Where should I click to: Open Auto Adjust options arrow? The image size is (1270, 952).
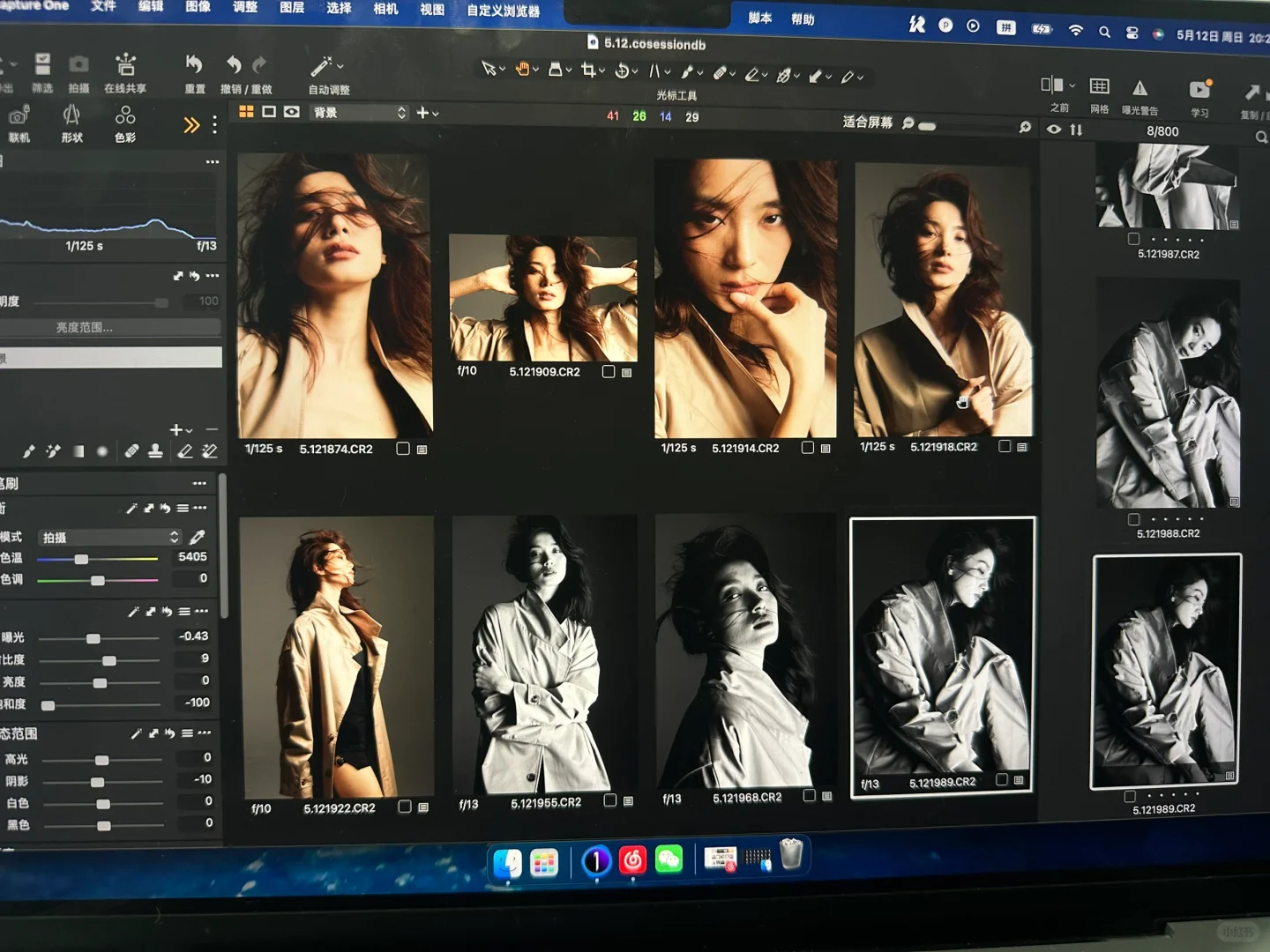[340, 66]
